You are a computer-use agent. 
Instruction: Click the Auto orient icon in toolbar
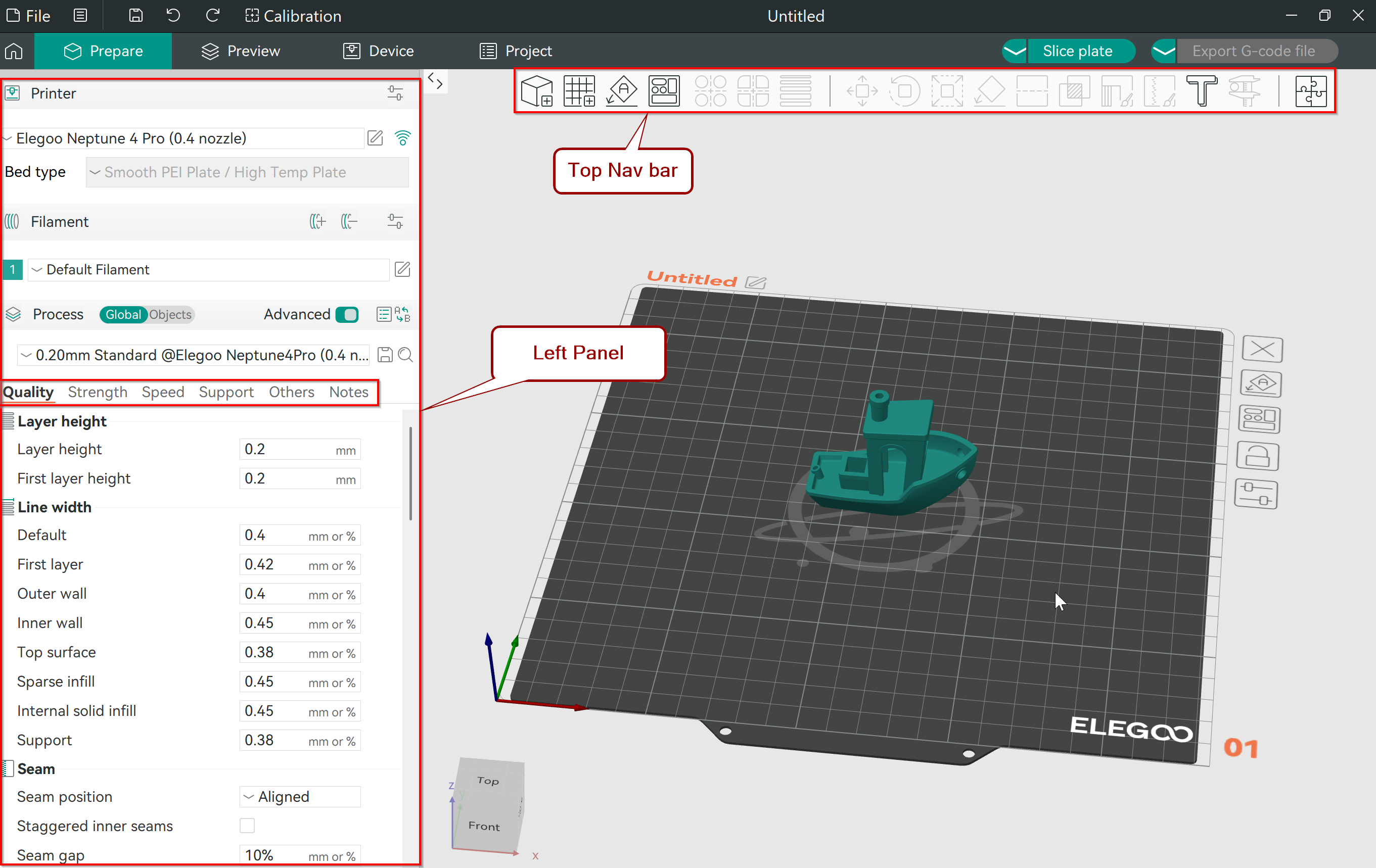tap(621, 91)
